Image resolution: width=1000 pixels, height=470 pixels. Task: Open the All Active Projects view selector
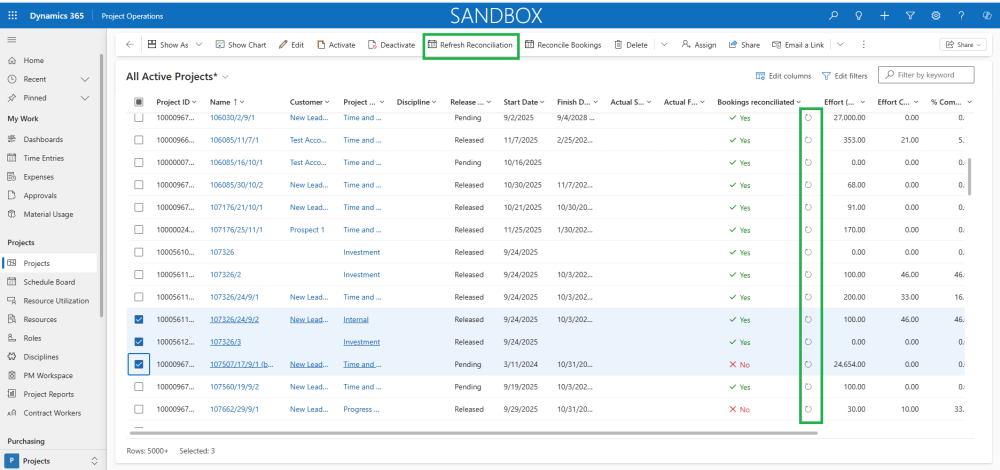point(177,77)
